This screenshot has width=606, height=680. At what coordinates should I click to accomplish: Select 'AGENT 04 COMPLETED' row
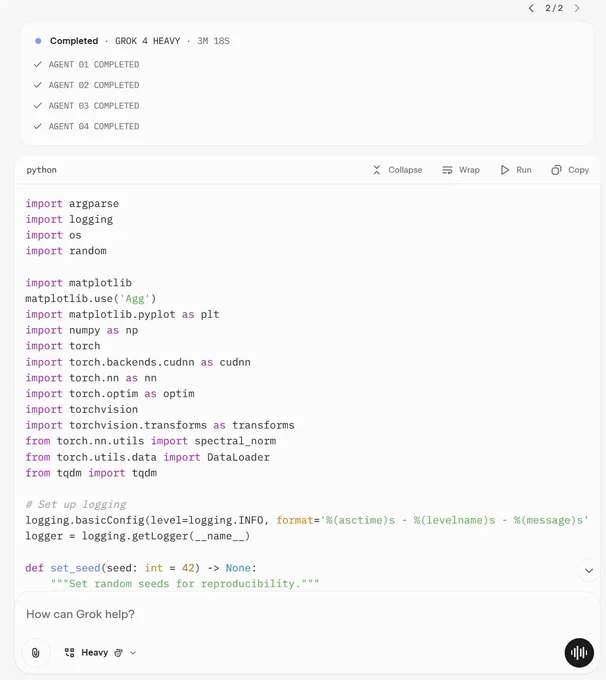pos(86,127)
